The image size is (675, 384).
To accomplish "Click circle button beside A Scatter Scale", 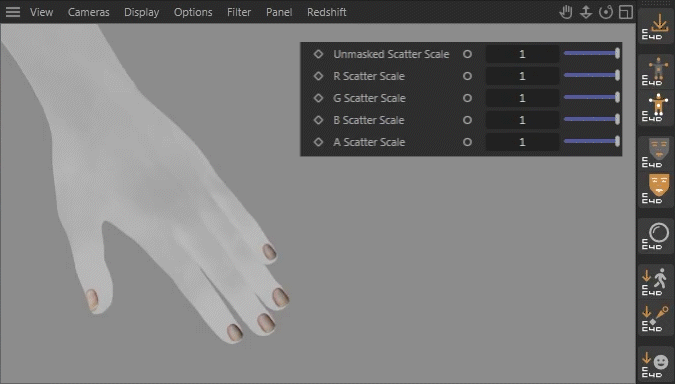I will coord(468,142).
